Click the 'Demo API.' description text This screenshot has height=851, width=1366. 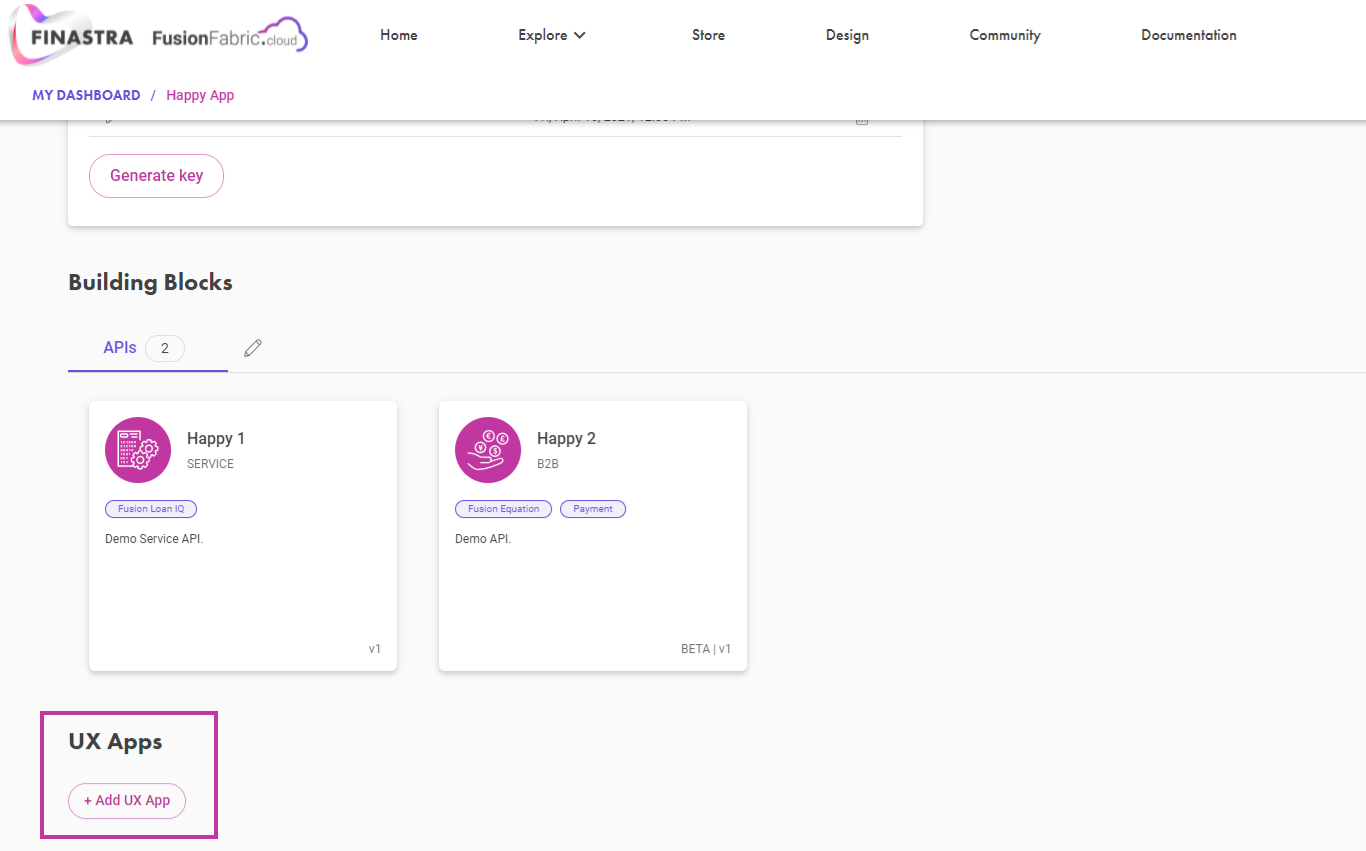tap(483, 539)
